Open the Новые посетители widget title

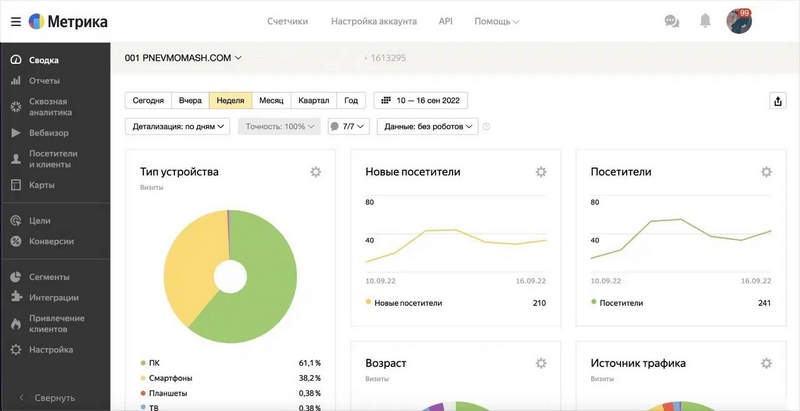[x=413, y=172]
